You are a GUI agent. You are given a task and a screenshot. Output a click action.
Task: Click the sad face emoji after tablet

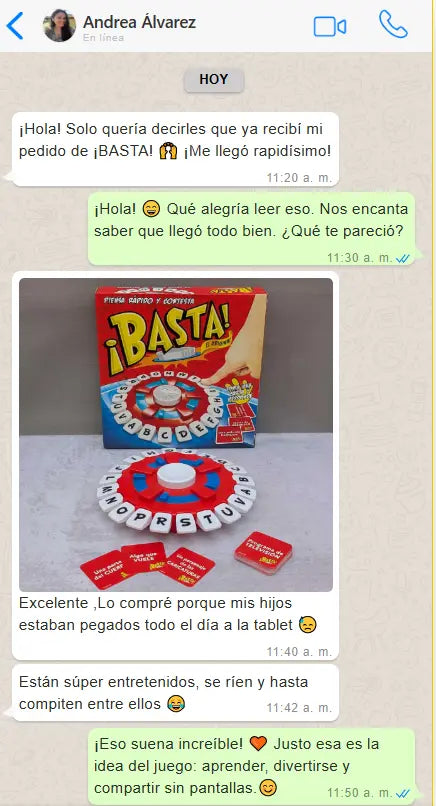pos(307,625)
